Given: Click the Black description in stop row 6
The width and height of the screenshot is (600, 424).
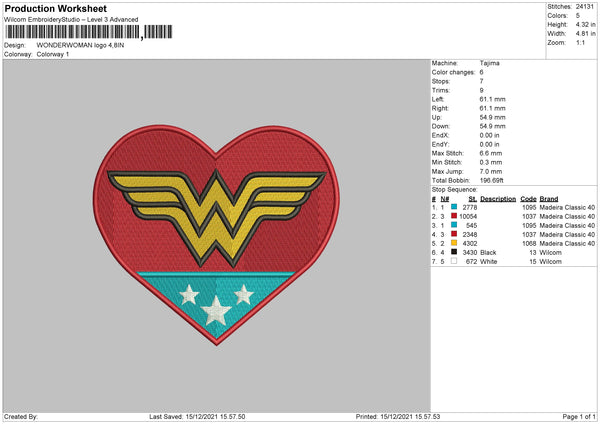Looking at the screenshot, I should (x=488, y=253).
